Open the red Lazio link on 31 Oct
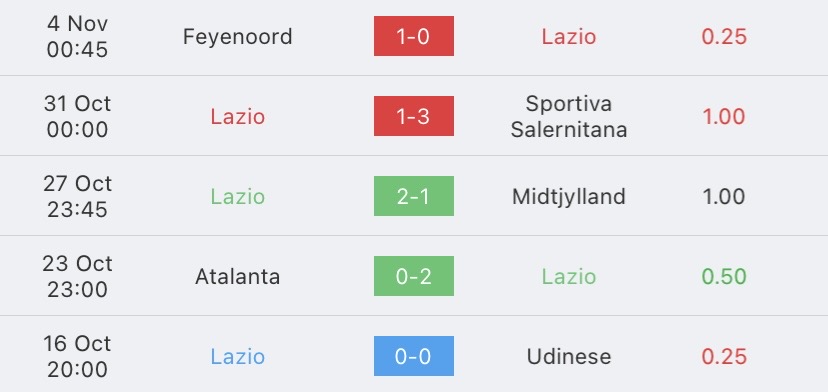The height and width of the screenshot is (392, 828). tap(238, 117)
